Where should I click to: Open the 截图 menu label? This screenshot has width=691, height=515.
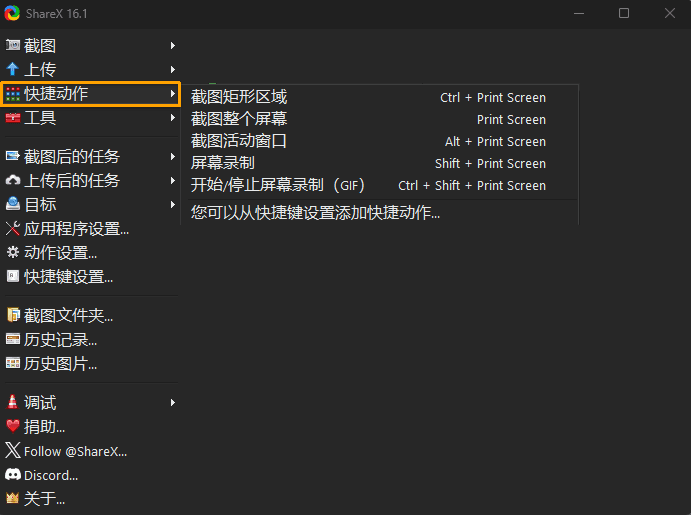point(40,45)
